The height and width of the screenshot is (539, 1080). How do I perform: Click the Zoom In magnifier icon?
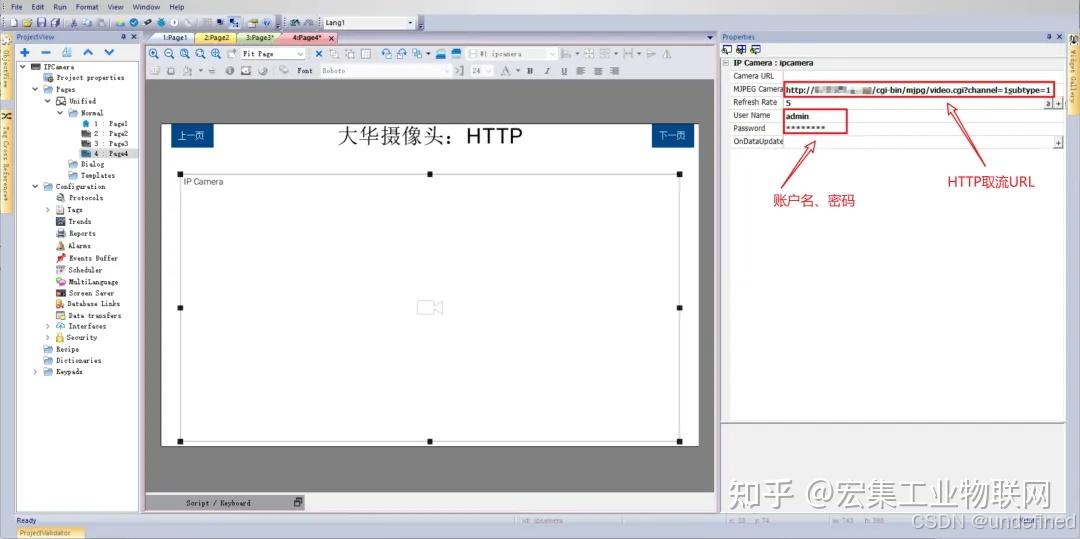[154, 54]
